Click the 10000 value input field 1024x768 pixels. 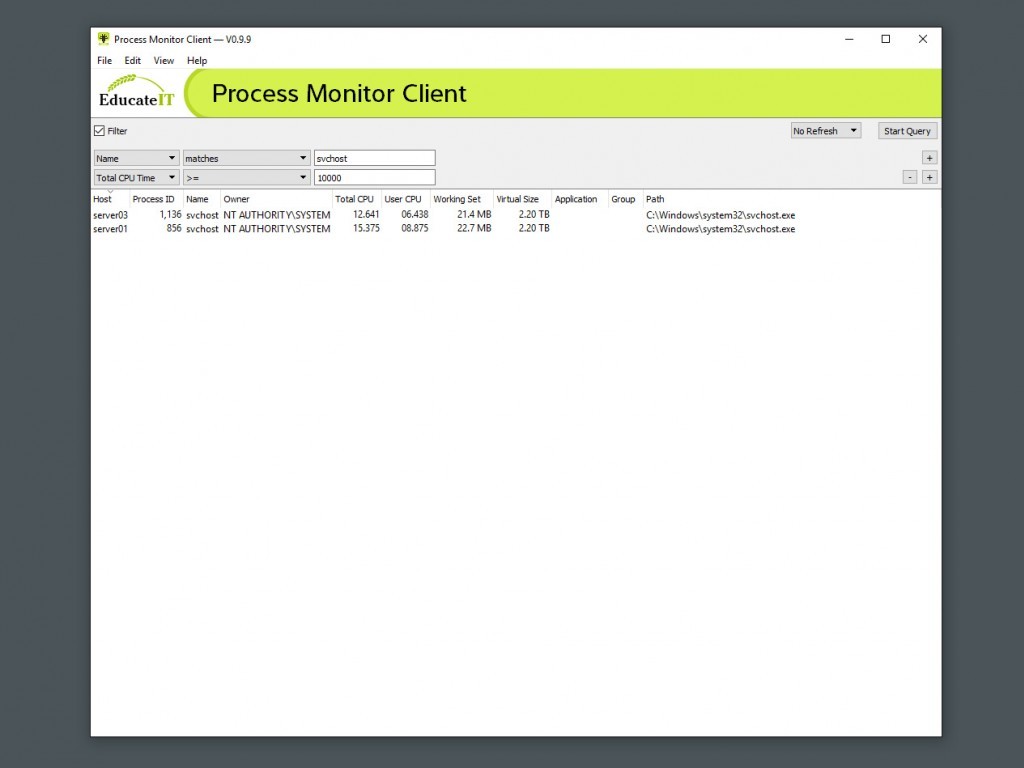(374, 177)
